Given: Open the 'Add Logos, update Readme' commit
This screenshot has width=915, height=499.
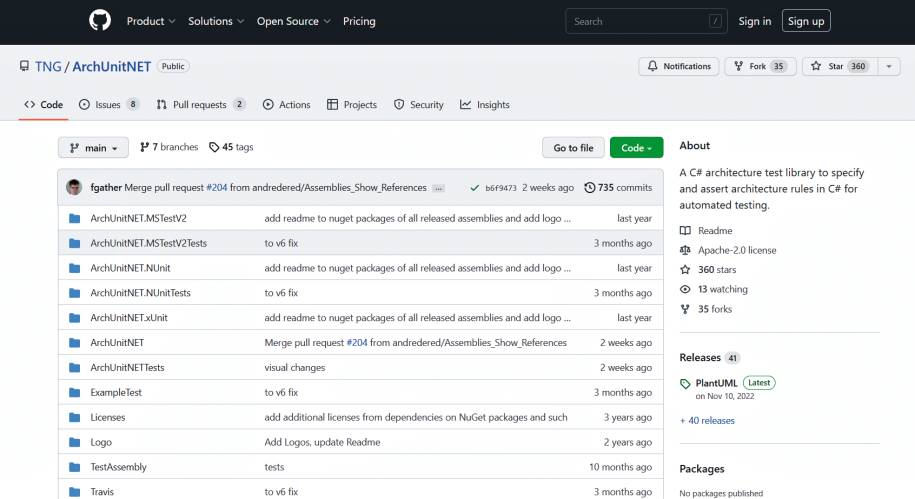Looking at the screenshot, I should 322,442.
